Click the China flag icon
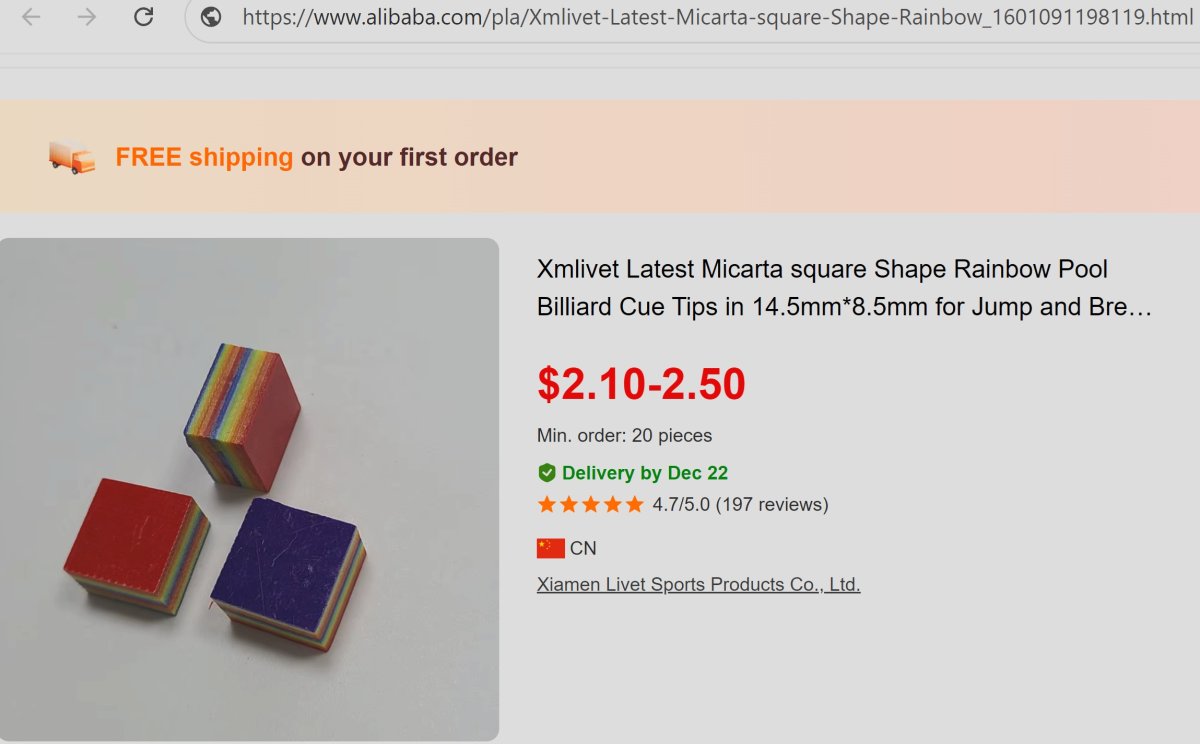1200x744 pixels. [x=550, y=548]
